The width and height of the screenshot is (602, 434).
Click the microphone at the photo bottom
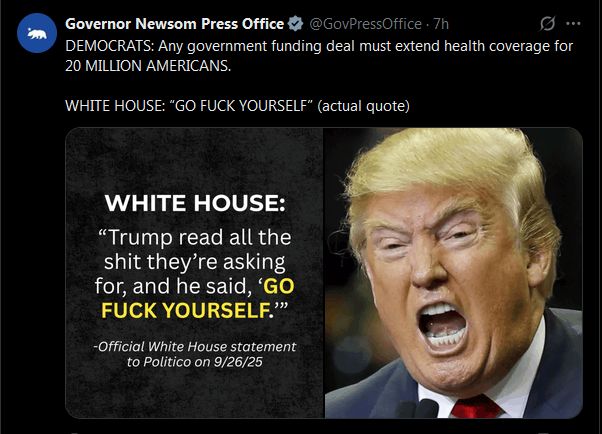pyautogui.click(x=424, y=409)
